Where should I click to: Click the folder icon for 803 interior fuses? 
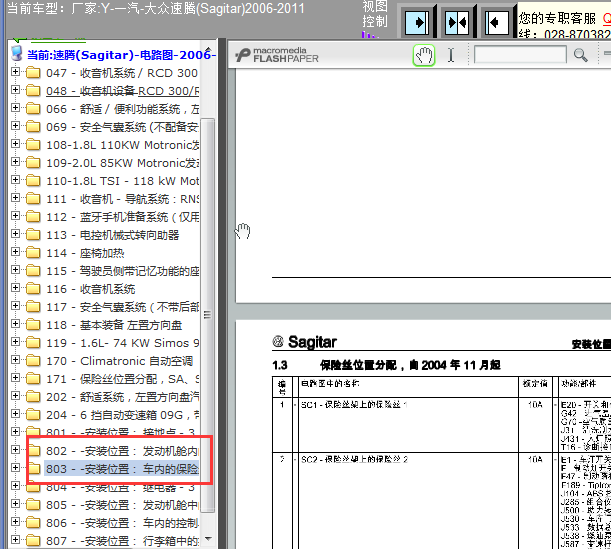click(x=34, y=469)
